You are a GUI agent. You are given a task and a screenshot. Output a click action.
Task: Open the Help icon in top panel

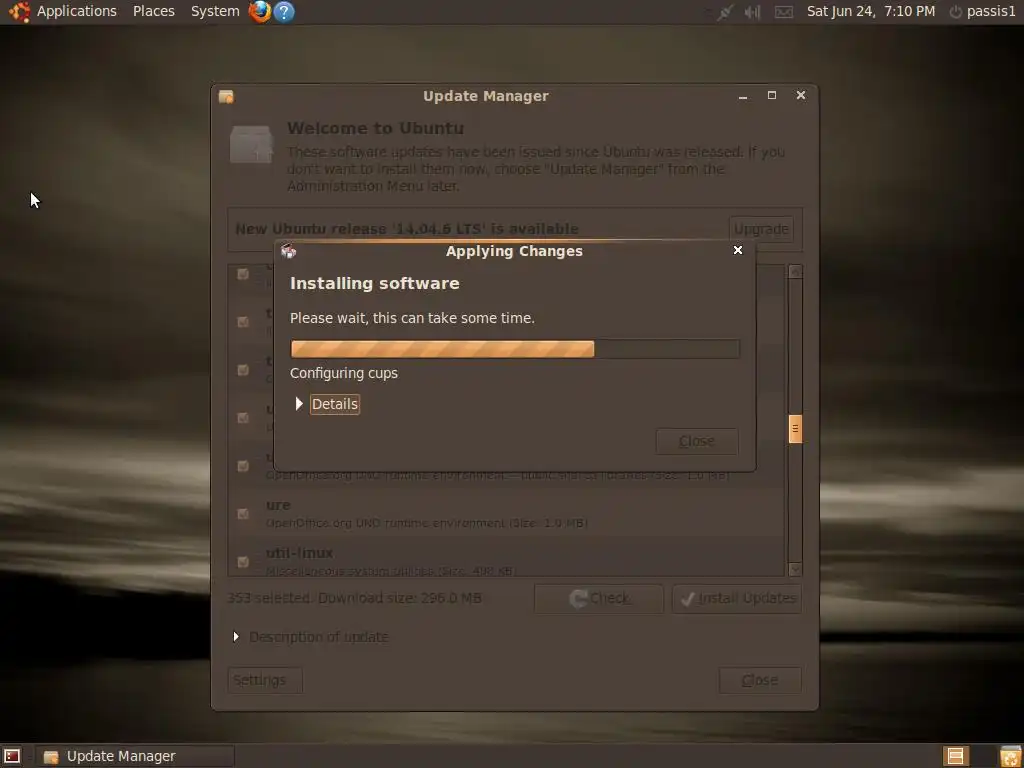283,11
